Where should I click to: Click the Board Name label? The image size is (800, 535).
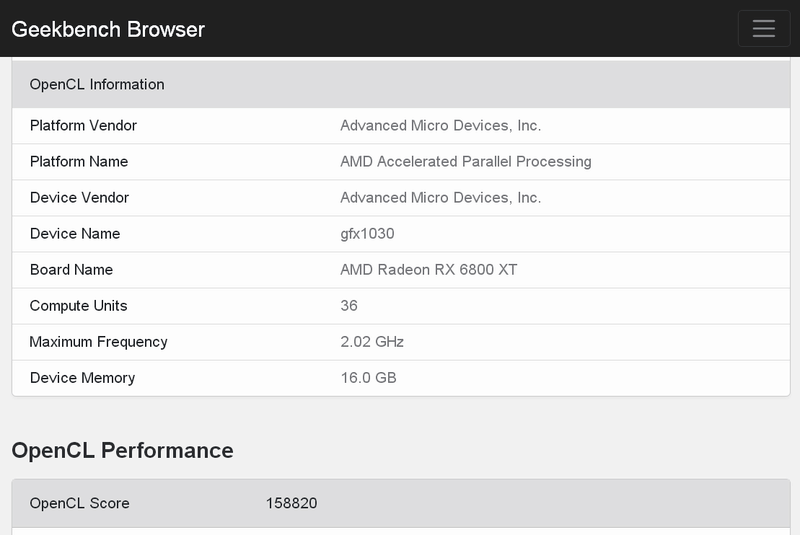click(71, 270)
